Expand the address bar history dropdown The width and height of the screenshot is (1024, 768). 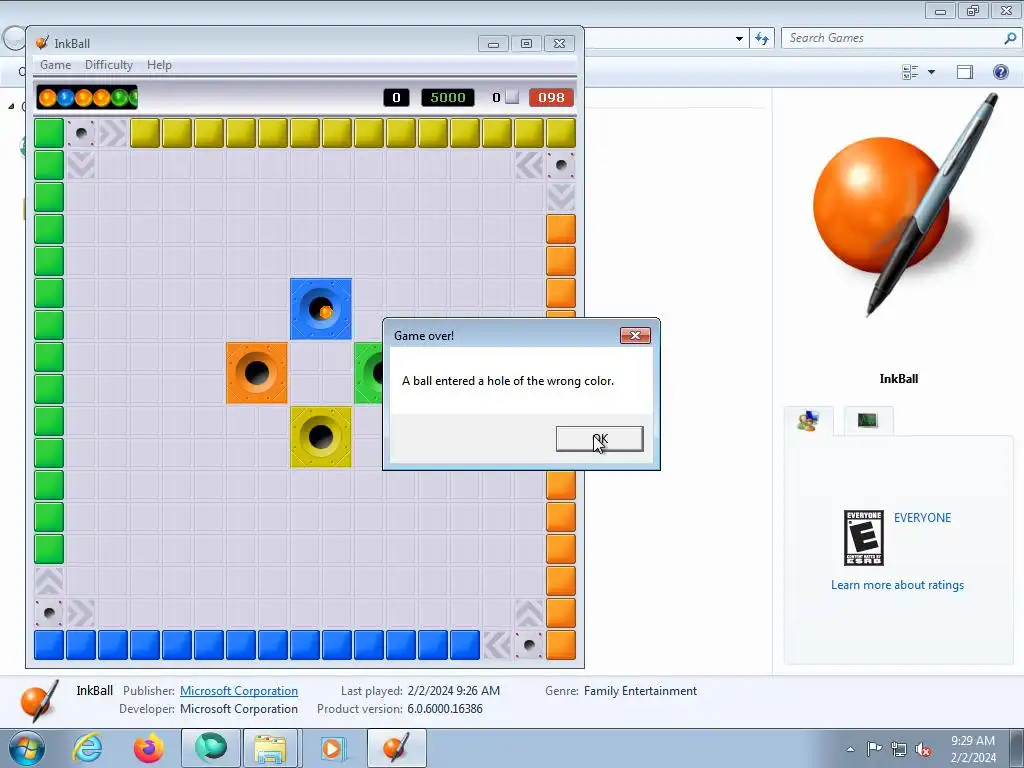coord(739,39)
